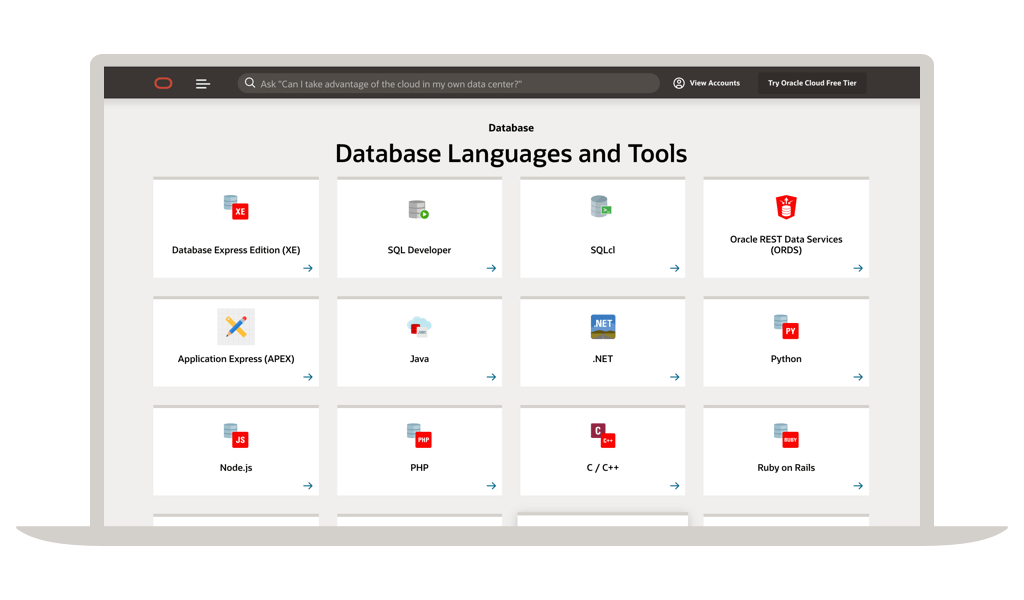1024x600 pixels.
Task: Open View Accounts link
Action: [714, 83]
